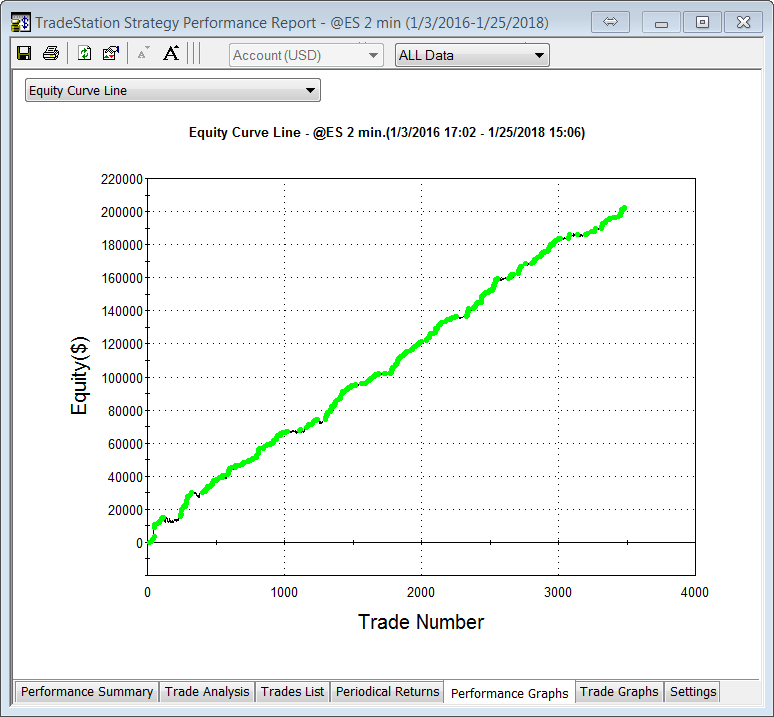The width and height of the screenshot is (774, 717).
Task: Go to the Trades List tab
Action: click(x=292, y=691)
